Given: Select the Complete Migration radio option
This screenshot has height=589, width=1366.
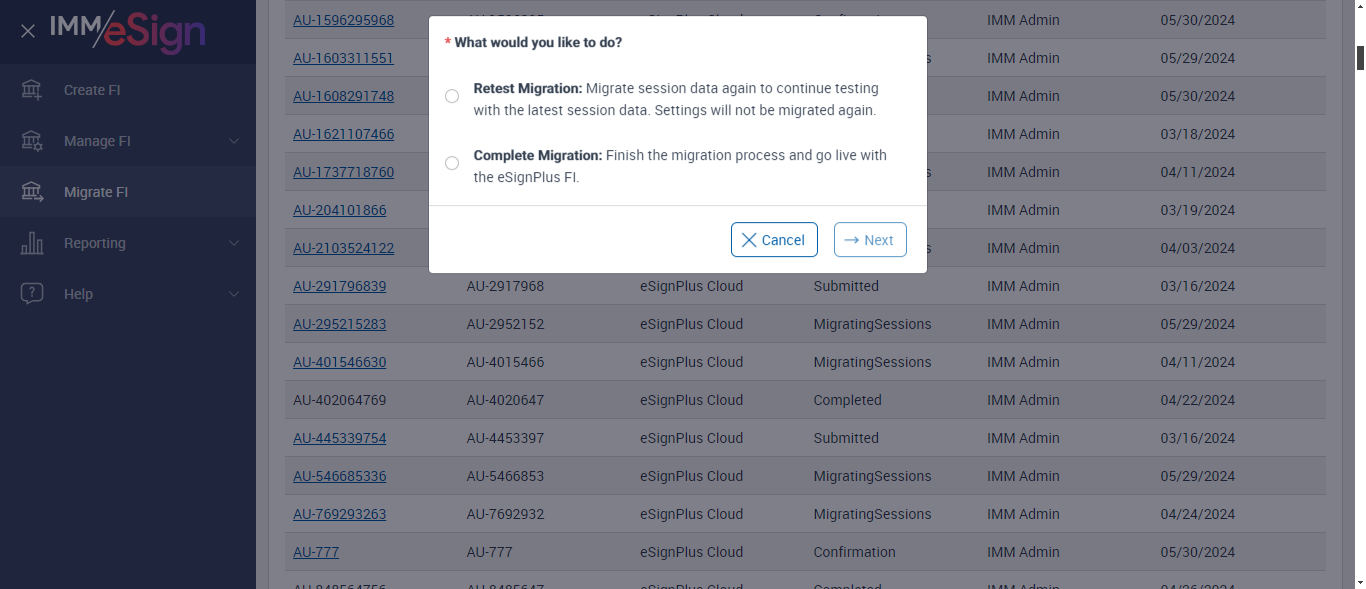Looking at the screenshot, I should click(452, 163).
